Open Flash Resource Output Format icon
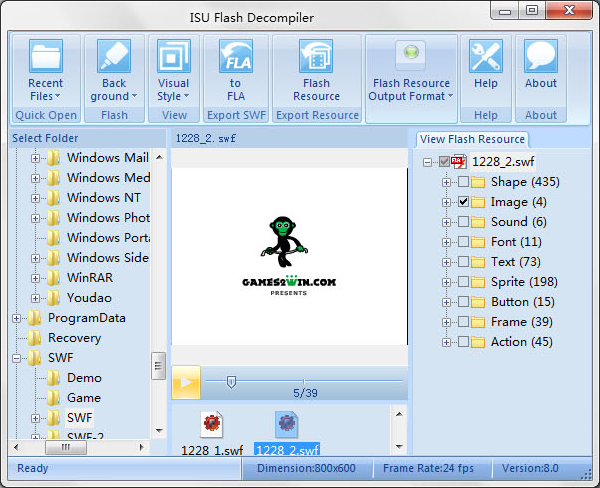 [x=410, y=55]
